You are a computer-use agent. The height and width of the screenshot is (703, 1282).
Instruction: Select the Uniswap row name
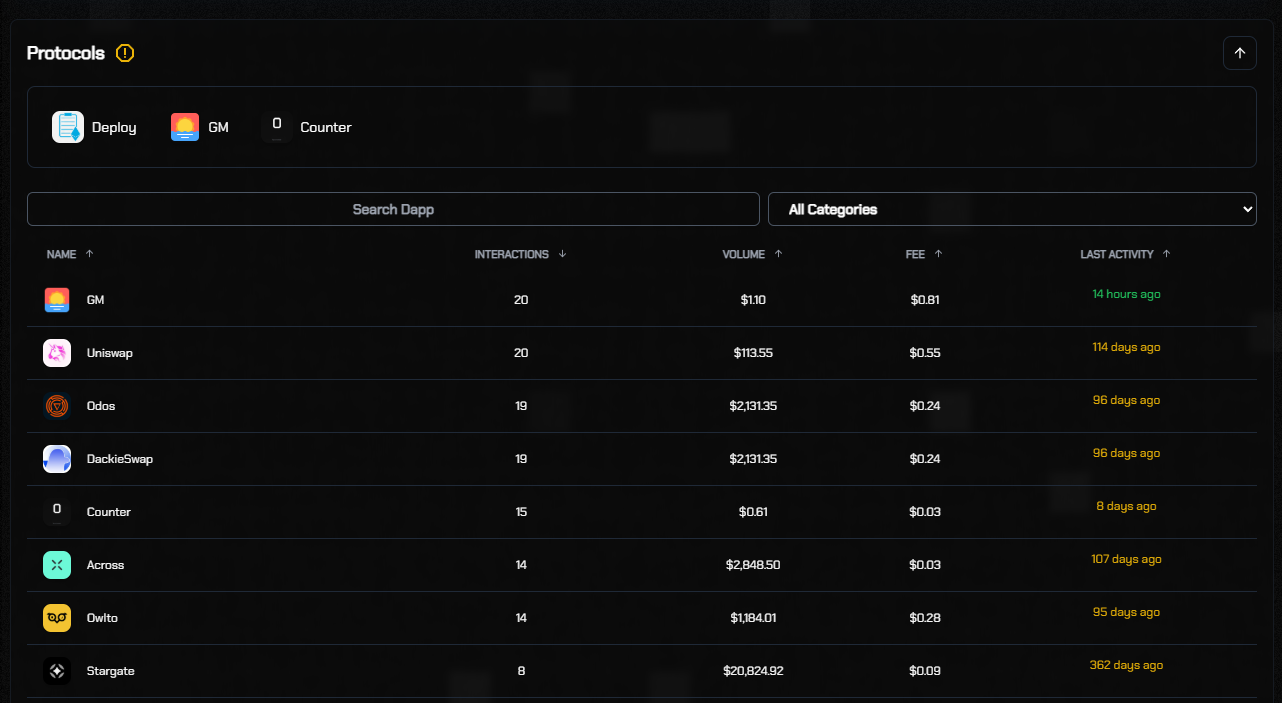point(110,353)
